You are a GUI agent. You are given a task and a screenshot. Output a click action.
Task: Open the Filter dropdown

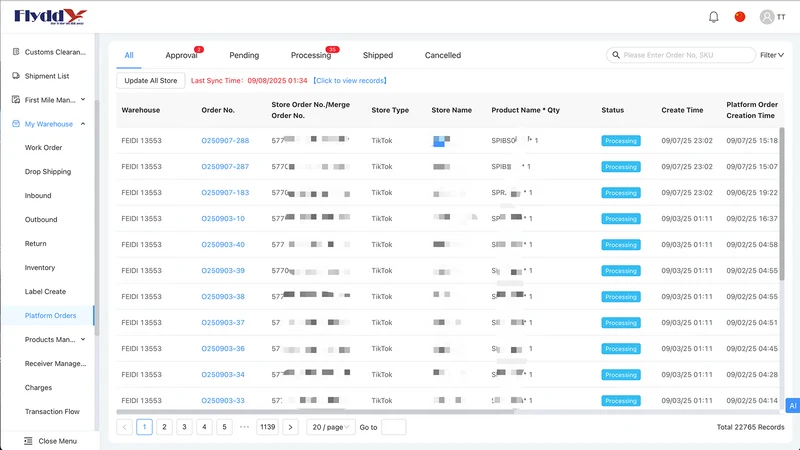tap(771, 55)
